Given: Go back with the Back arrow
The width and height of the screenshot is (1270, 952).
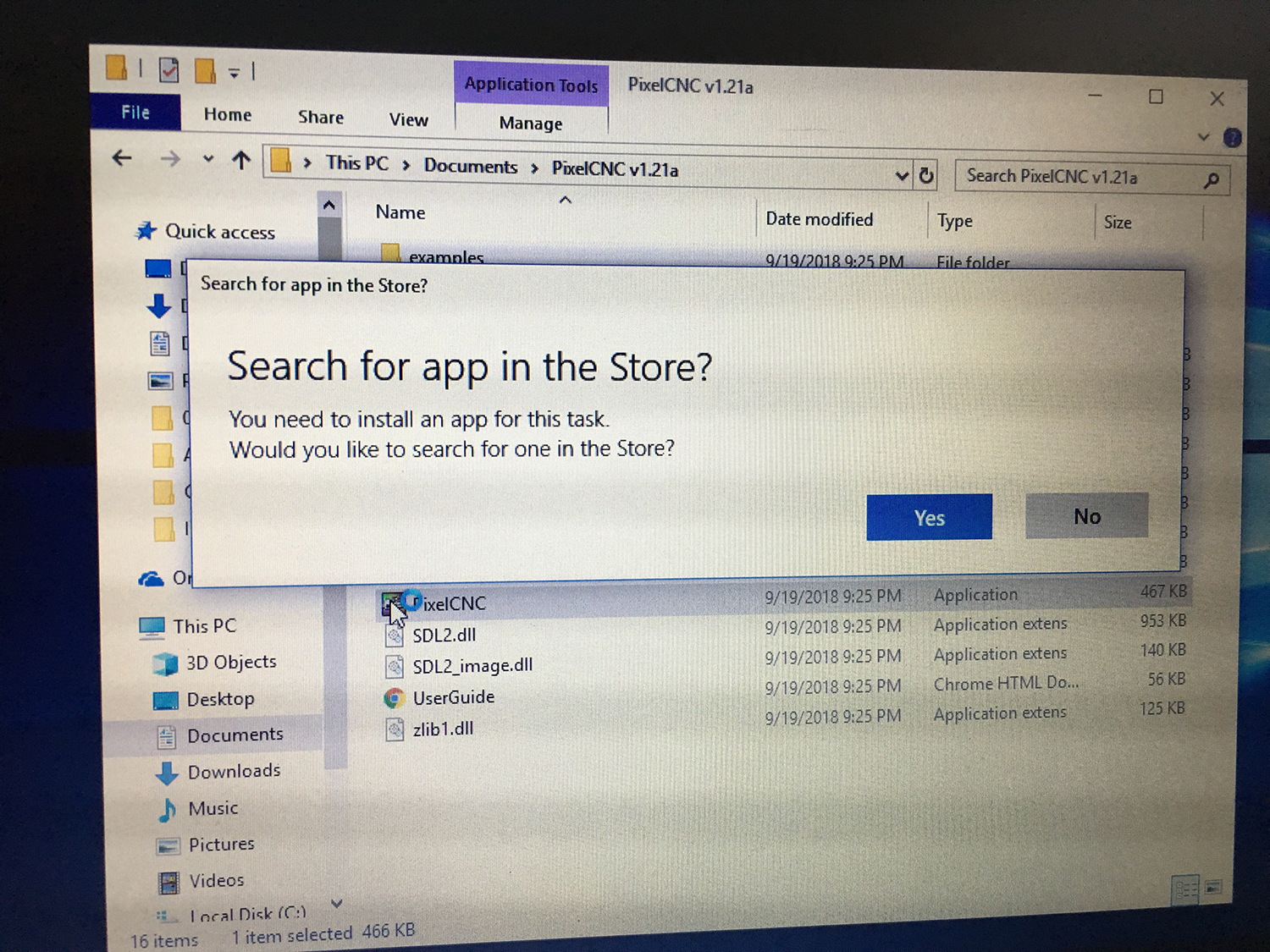Looking at the screenshot, I should (x=123, y=157).
